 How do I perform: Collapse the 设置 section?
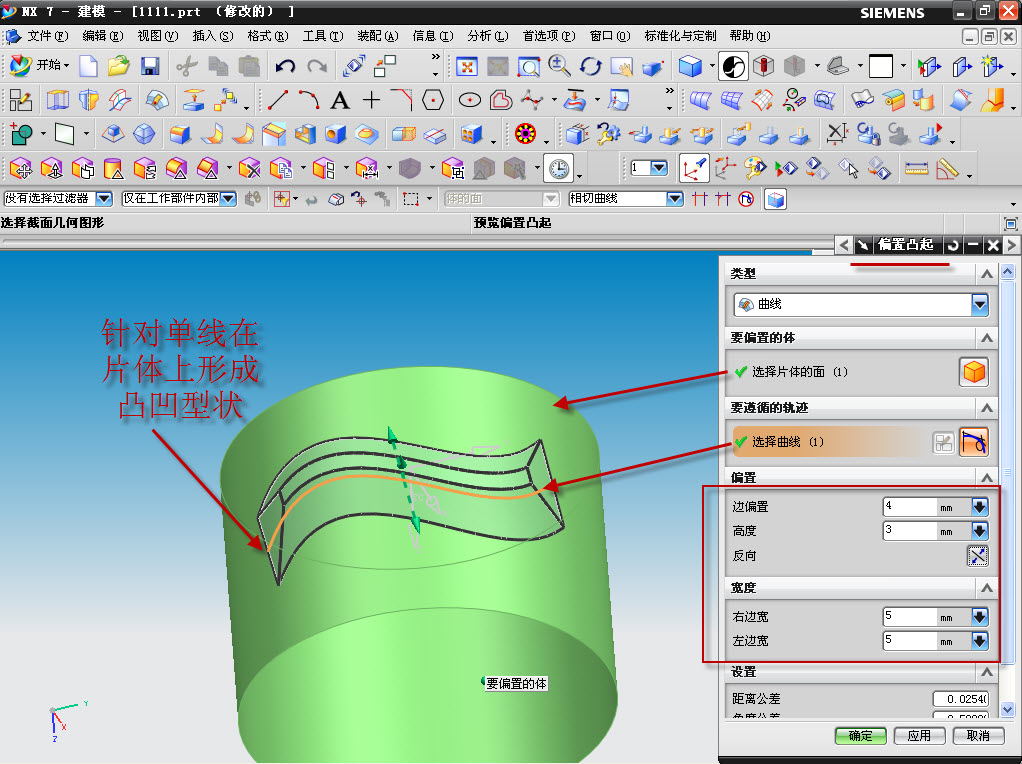pyautogui.click(x=987, y=672)
